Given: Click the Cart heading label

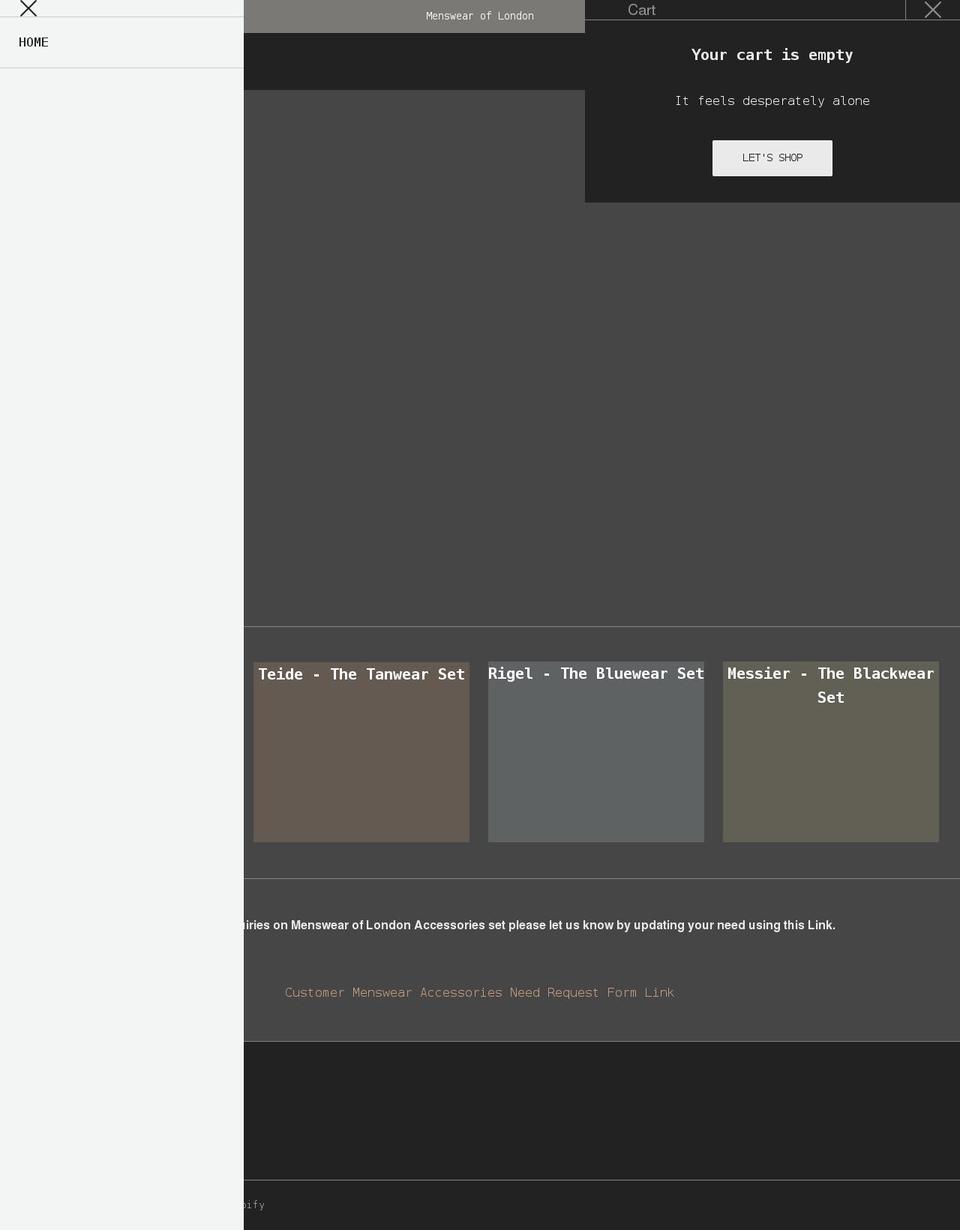Looking at the screenshot, I should tap(641, 10).
